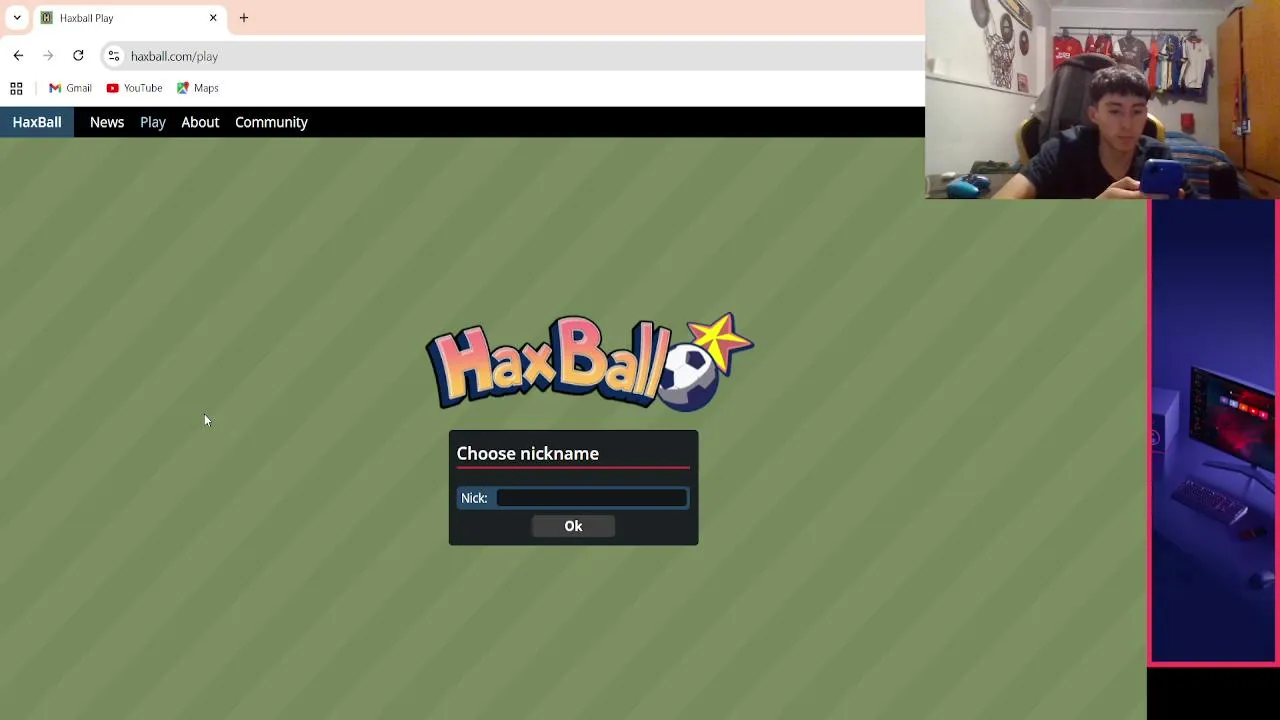Open the Gmail bookmark
Viewport: 1280px width, 720px height.
pos(70,88)
